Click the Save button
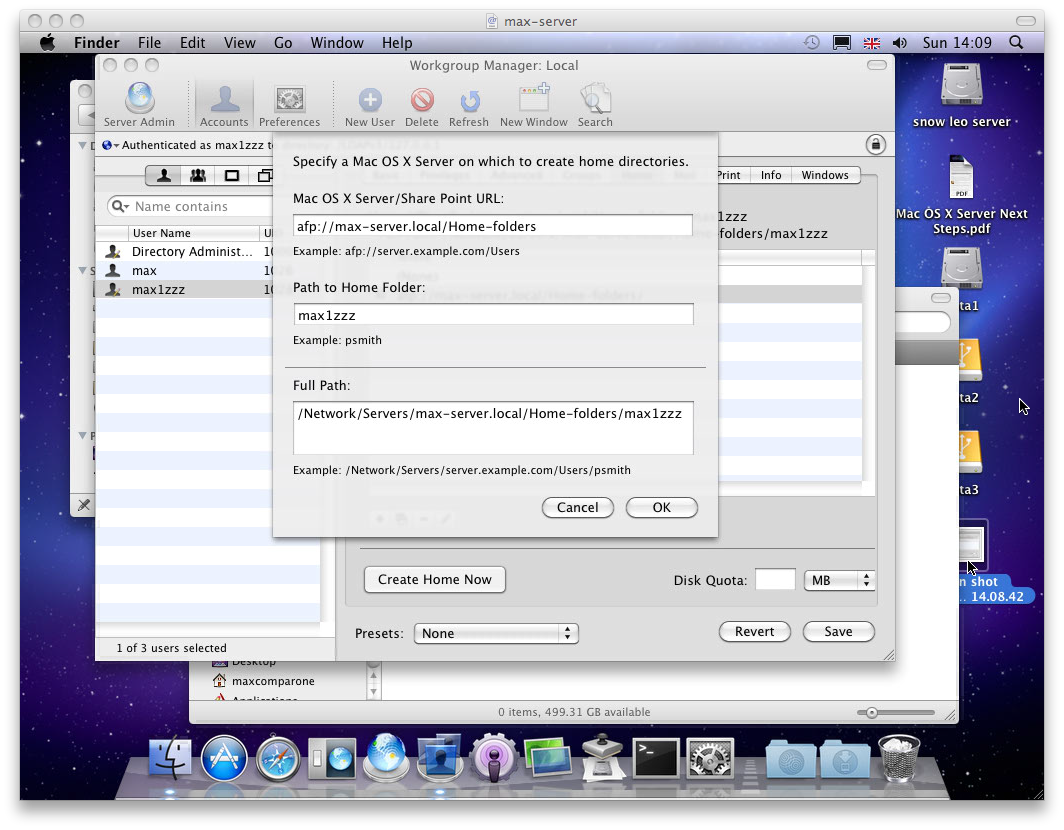Viewport: 1064px width, 830px height. point(839,632)
